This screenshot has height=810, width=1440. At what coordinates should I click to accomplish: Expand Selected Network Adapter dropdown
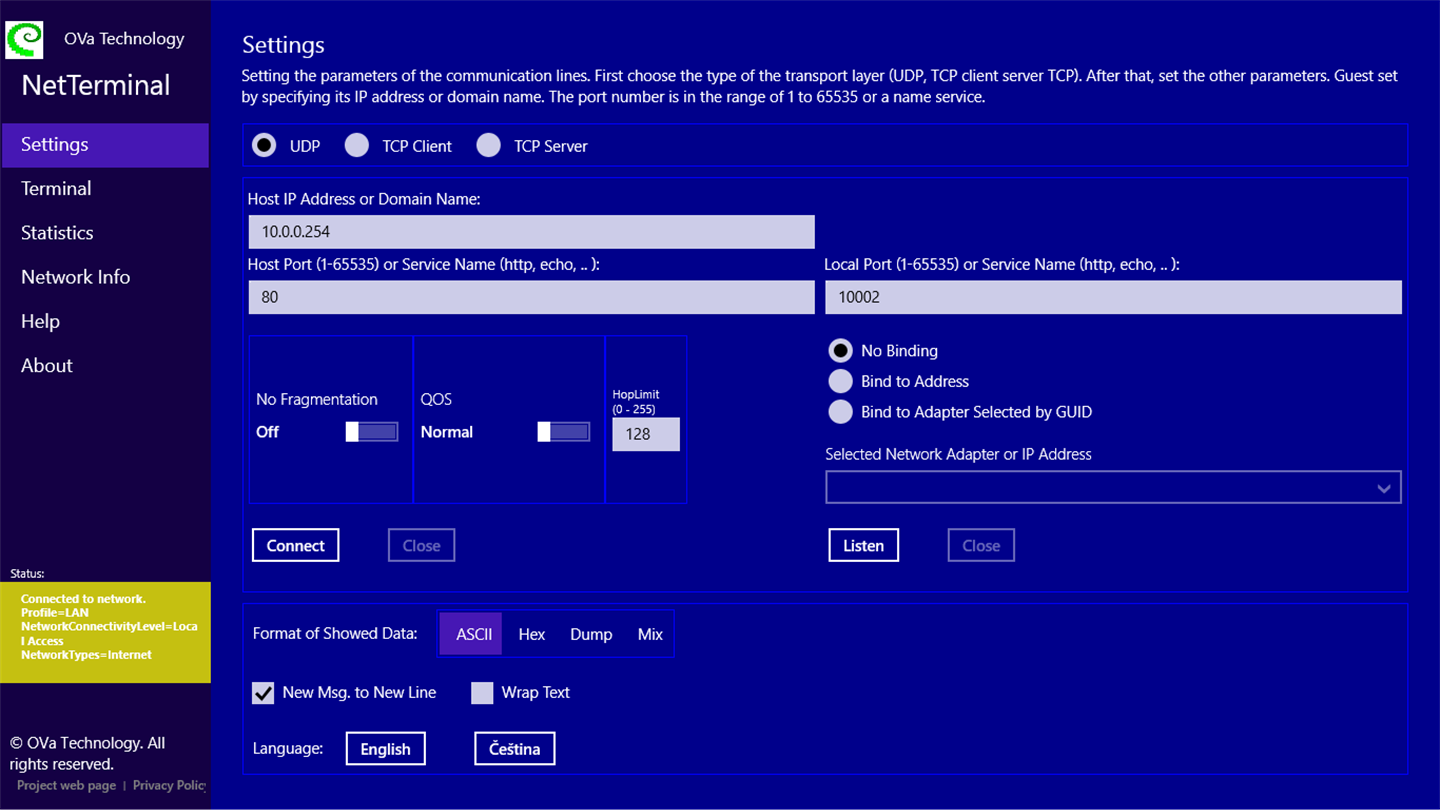1113,488
